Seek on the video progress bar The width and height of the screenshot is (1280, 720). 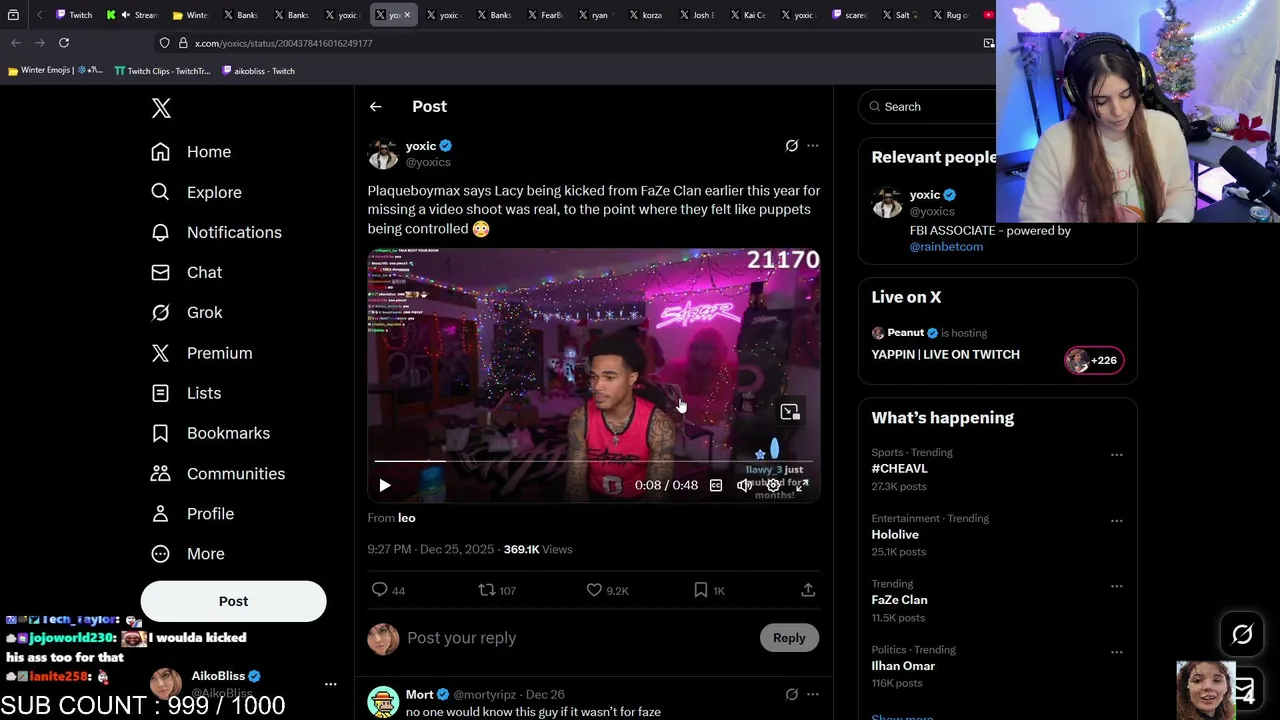[594, 461]
